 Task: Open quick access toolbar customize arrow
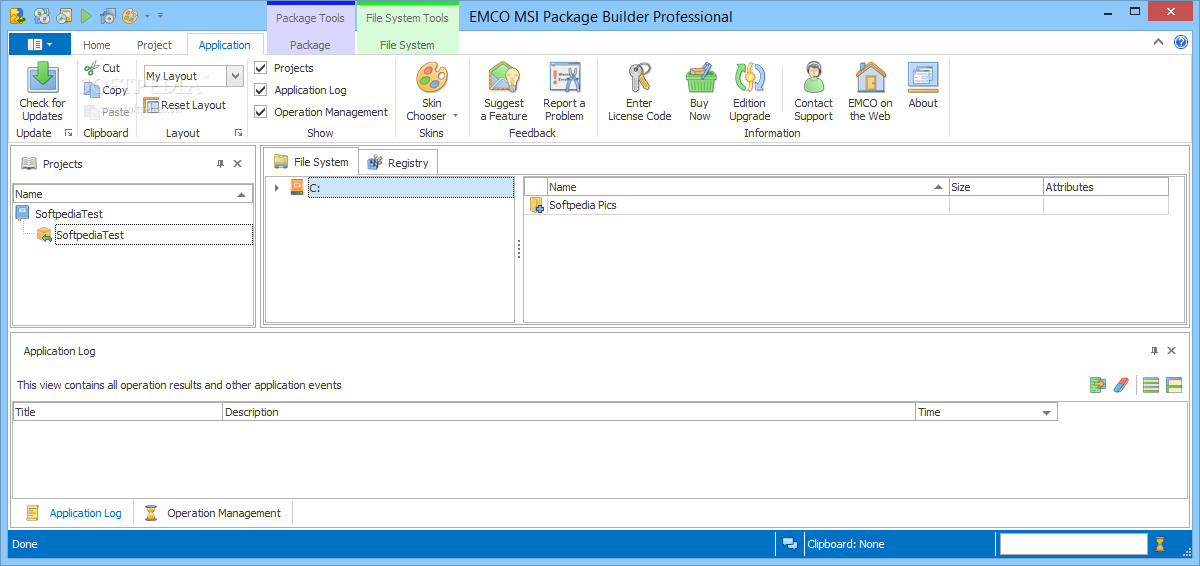[160, 16]
